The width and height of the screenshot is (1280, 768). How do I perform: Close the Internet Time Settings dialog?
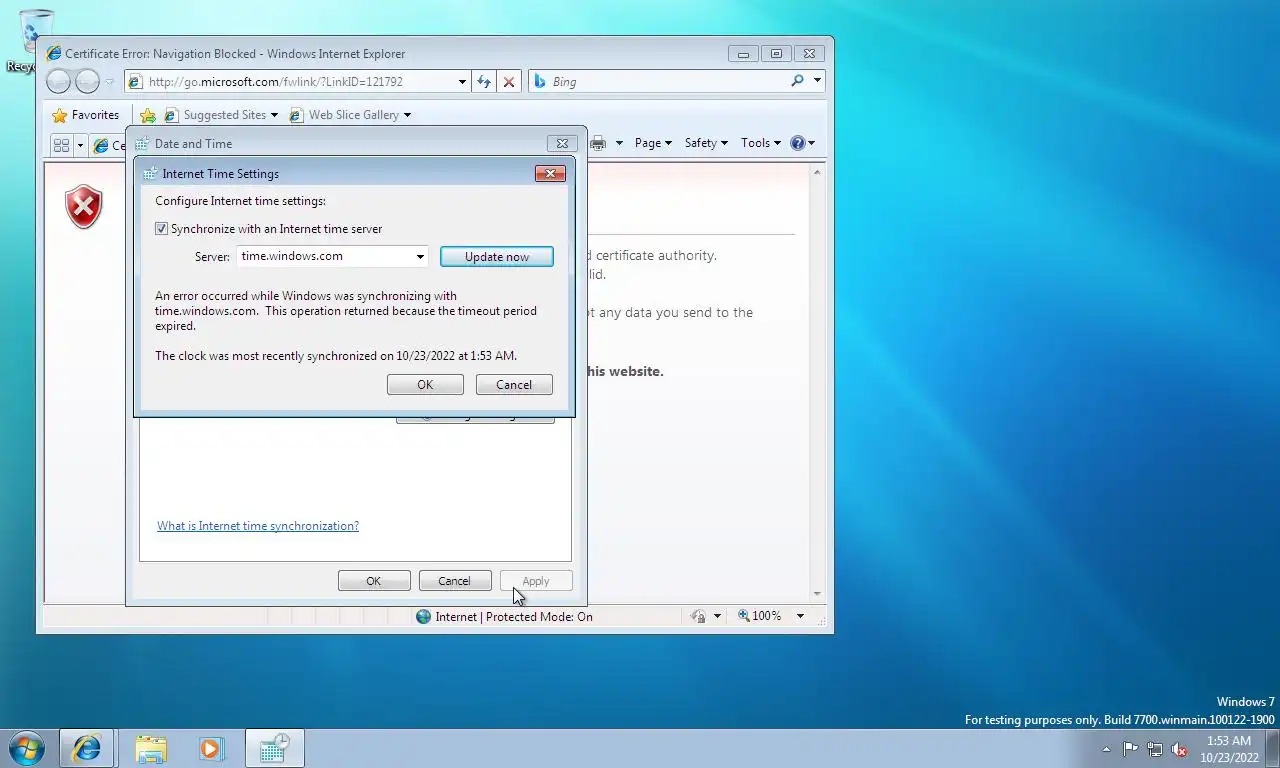pyautogui.click(x=550, y=173)
